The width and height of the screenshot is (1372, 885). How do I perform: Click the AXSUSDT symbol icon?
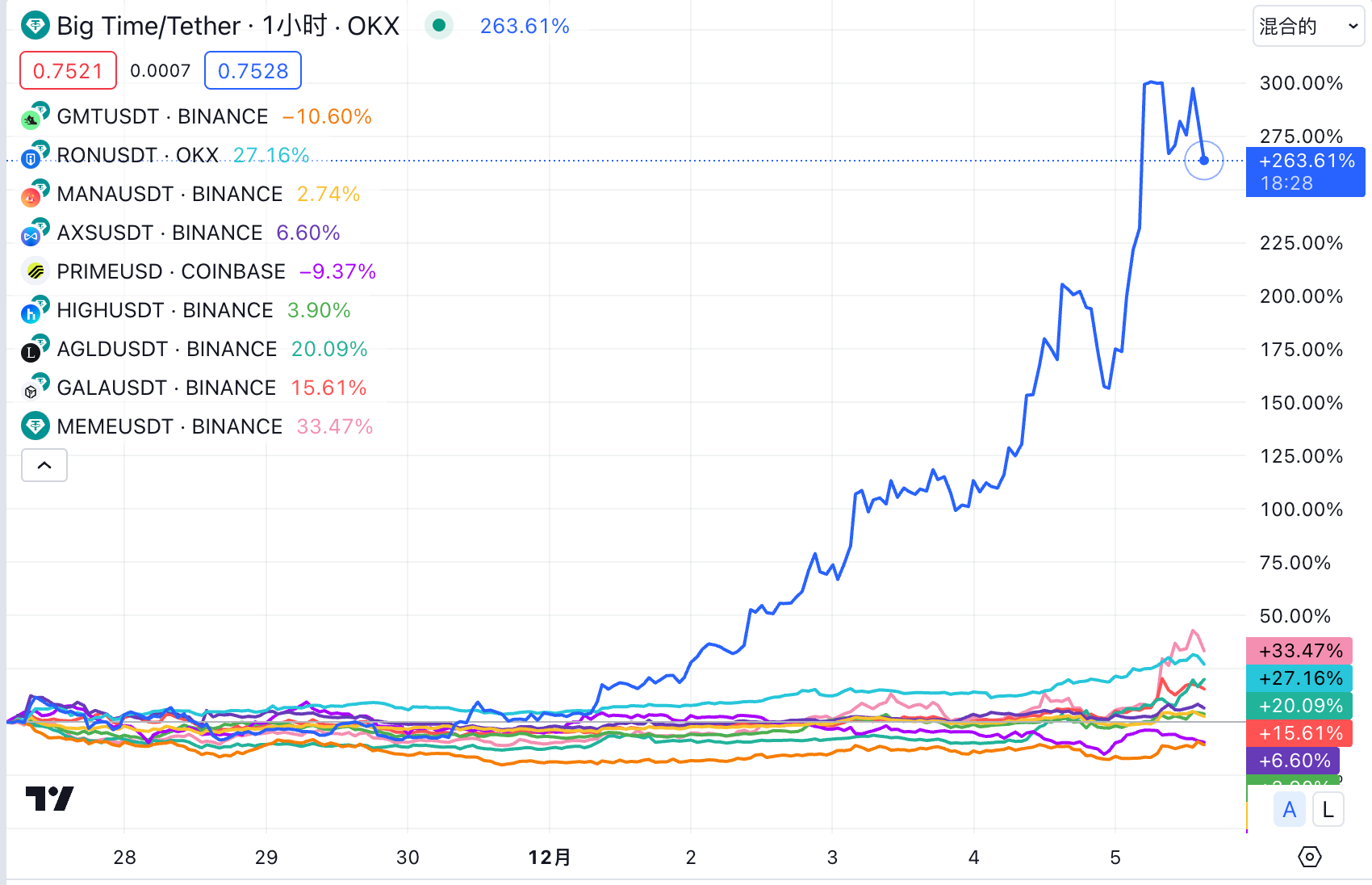35,233
